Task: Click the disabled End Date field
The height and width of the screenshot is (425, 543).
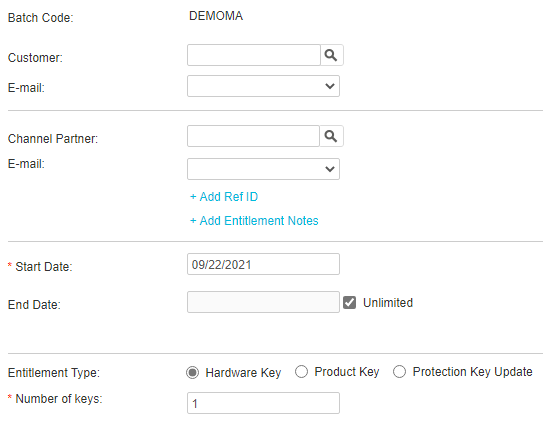Action: pos(263,302)
